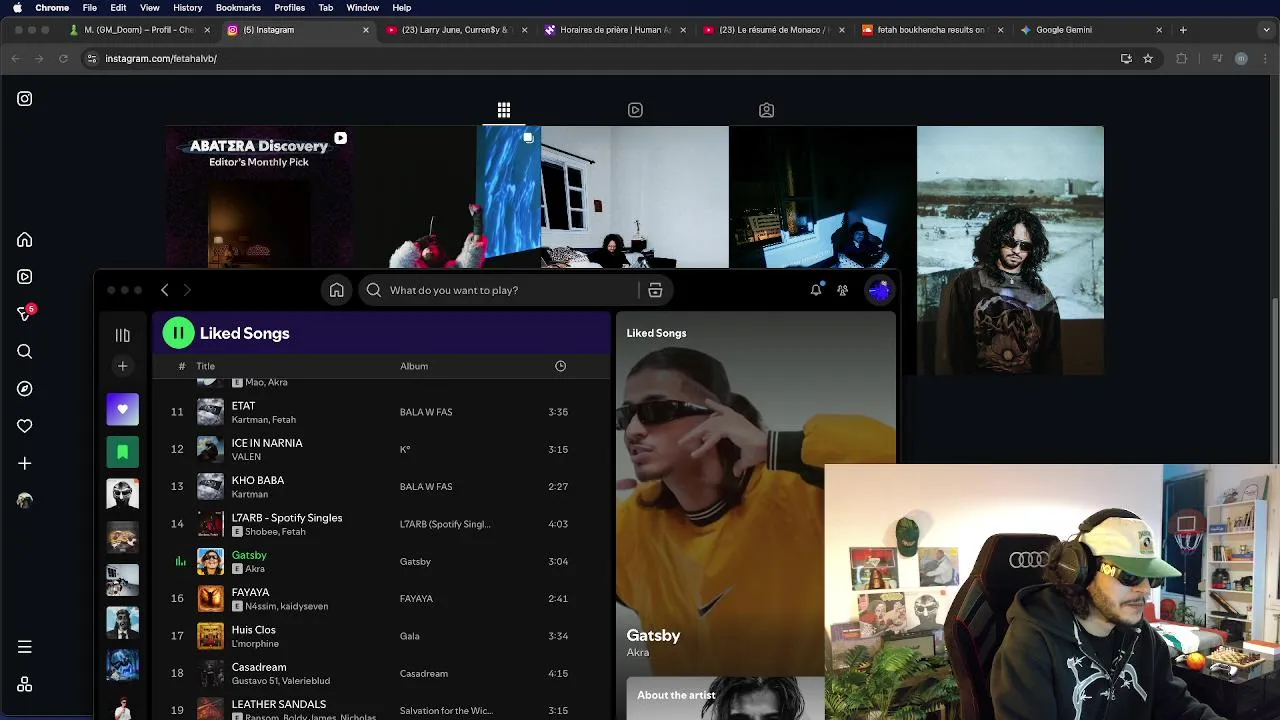Viewport: 1280px width, 720px height.
Task: Open artist VALEN link under ICE IN NARNIA
Action: pyautogui.click(x=246, y=457)
